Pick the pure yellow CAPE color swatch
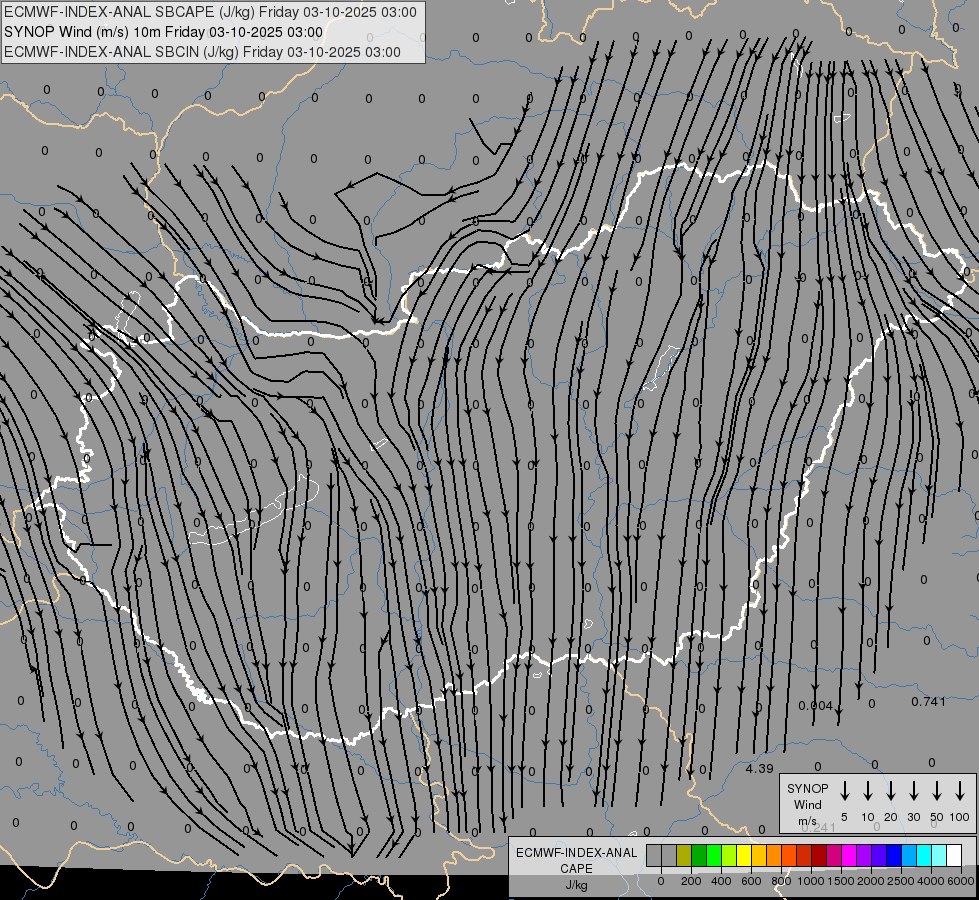The height and width of the screenshot is (900, 979). tap(744, 856)
